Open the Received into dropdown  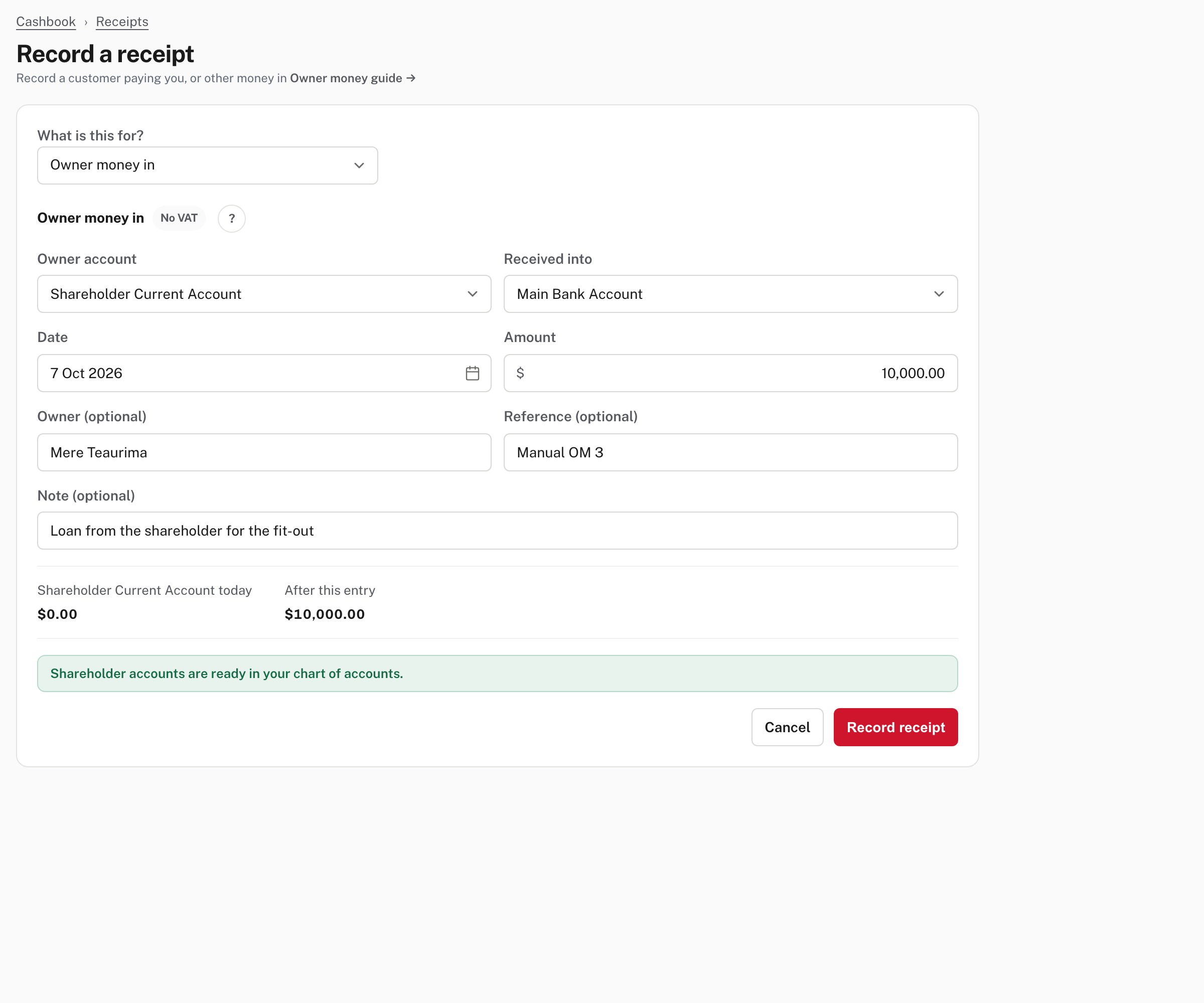click(x=730, y=294)
